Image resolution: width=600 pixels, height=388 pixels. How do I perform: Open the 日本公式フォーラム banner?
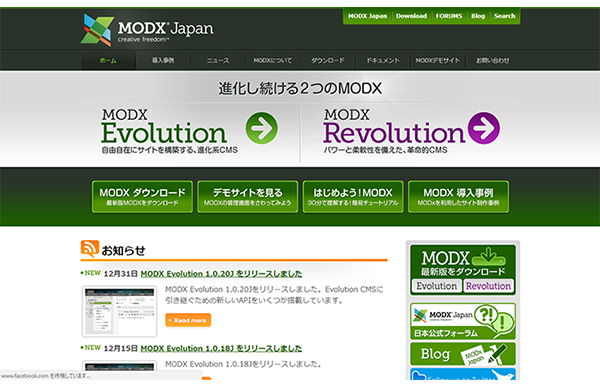tap(463, 321)
